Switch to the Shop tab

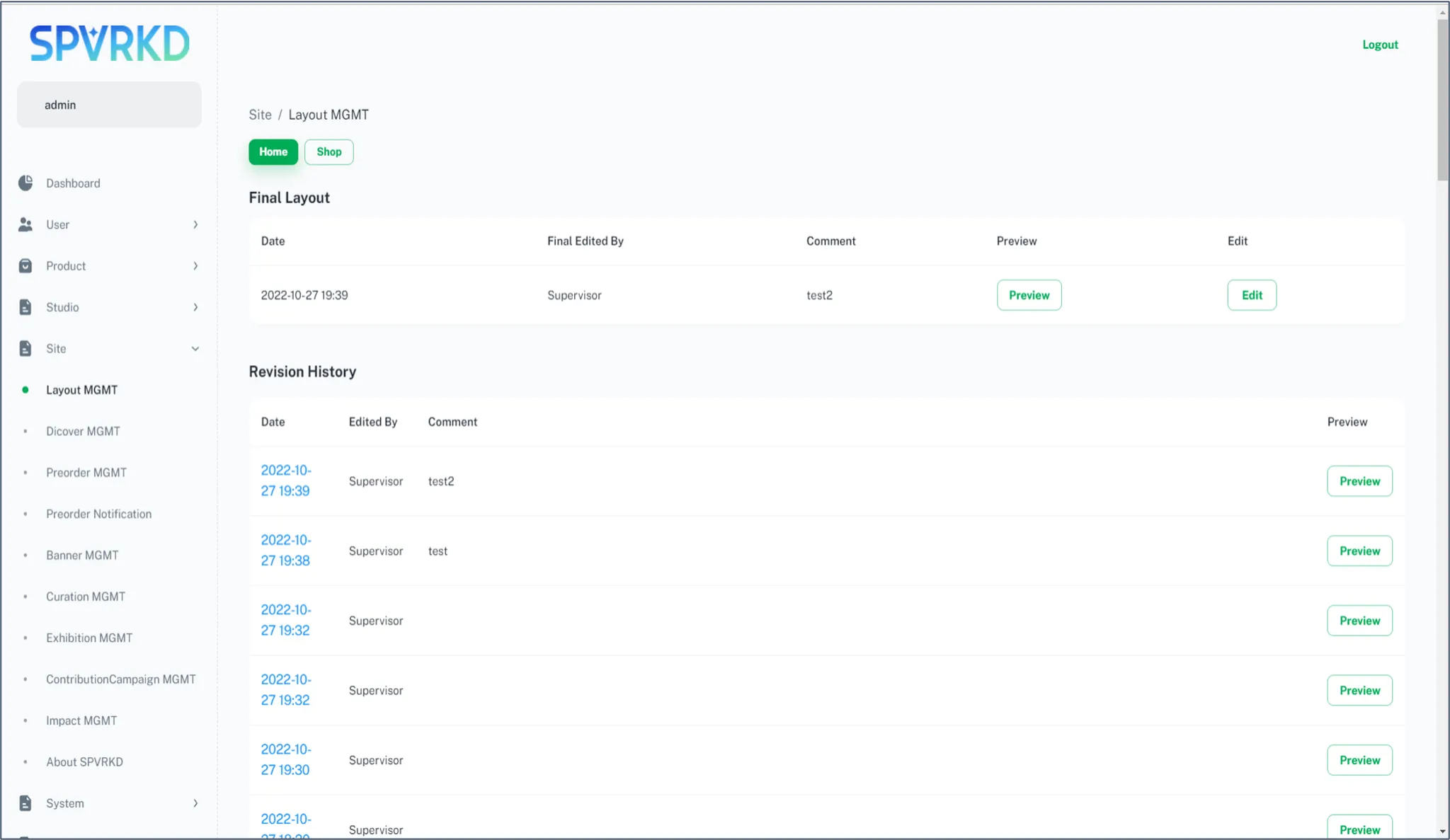click(x=329, y=152)
